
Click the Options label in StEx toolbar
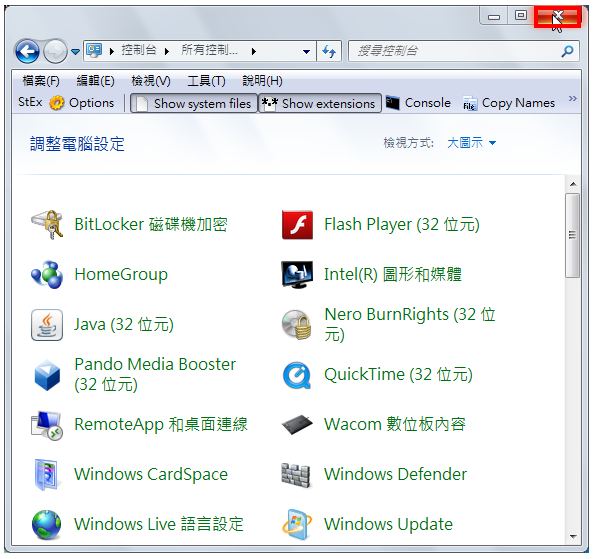coord(92,103)
